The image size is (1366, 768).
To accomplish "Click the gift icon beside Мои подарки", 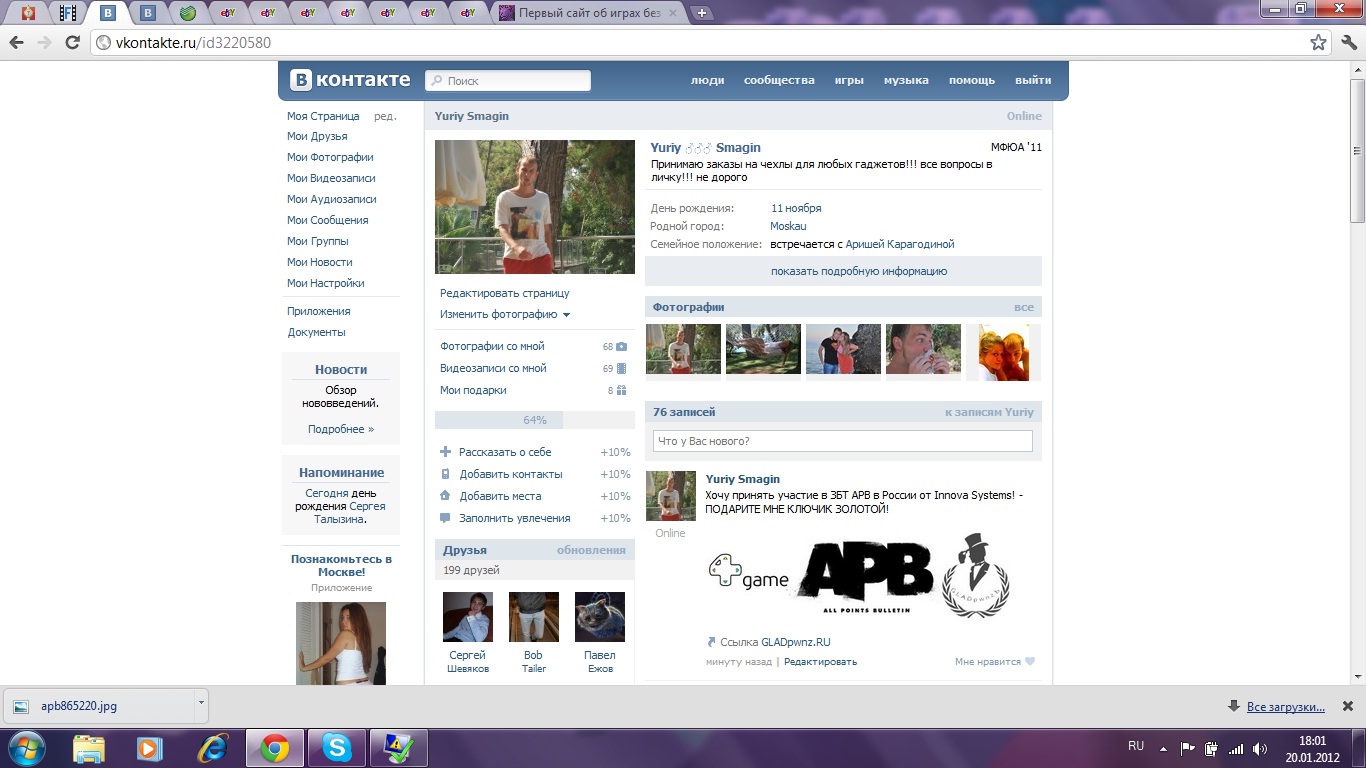I will (x=622, y=391).
